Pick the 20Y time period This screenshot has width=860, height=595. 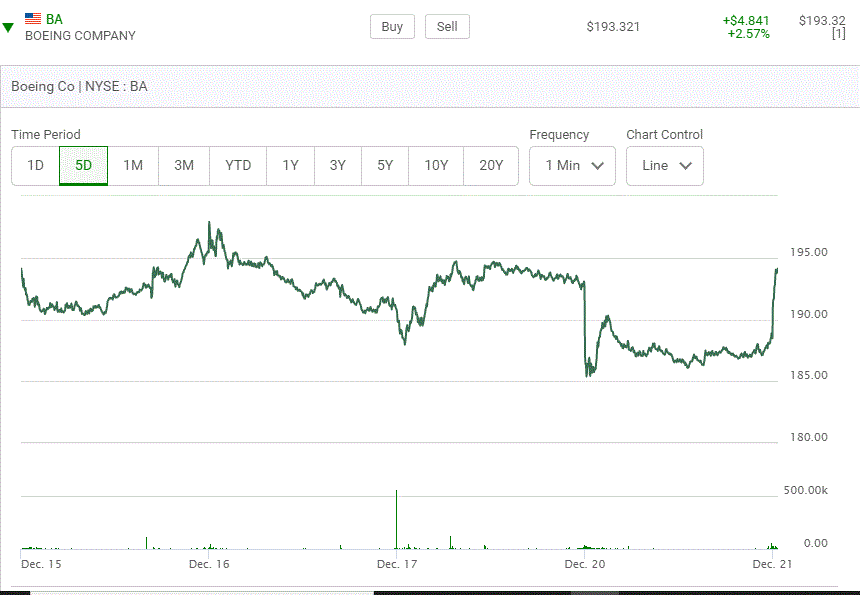[491, 166]
